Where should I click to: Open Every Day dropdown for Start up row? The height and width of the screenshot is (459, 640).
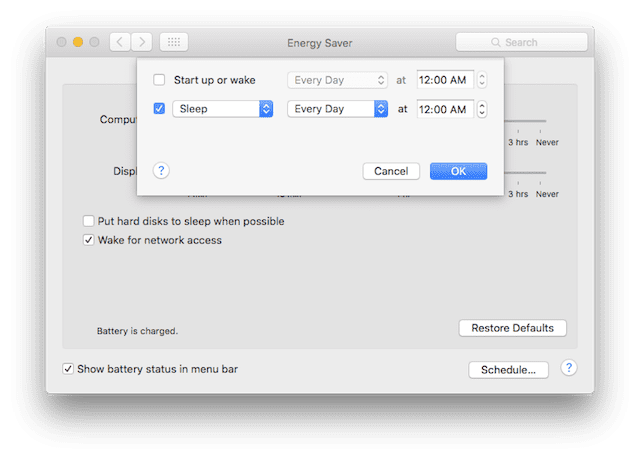(337, 80)
